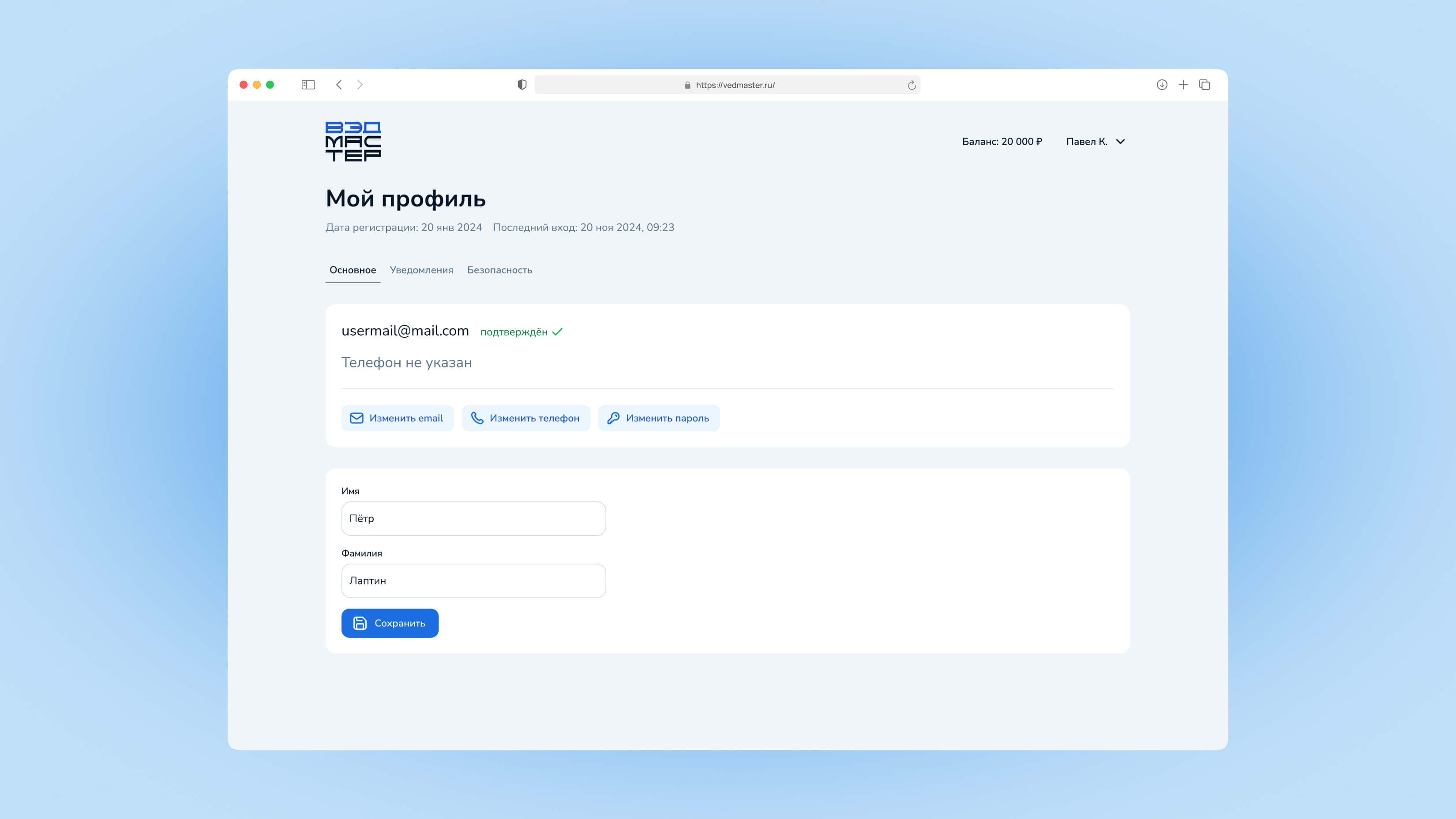Focus the Имя input field

[x=473, y=519]
